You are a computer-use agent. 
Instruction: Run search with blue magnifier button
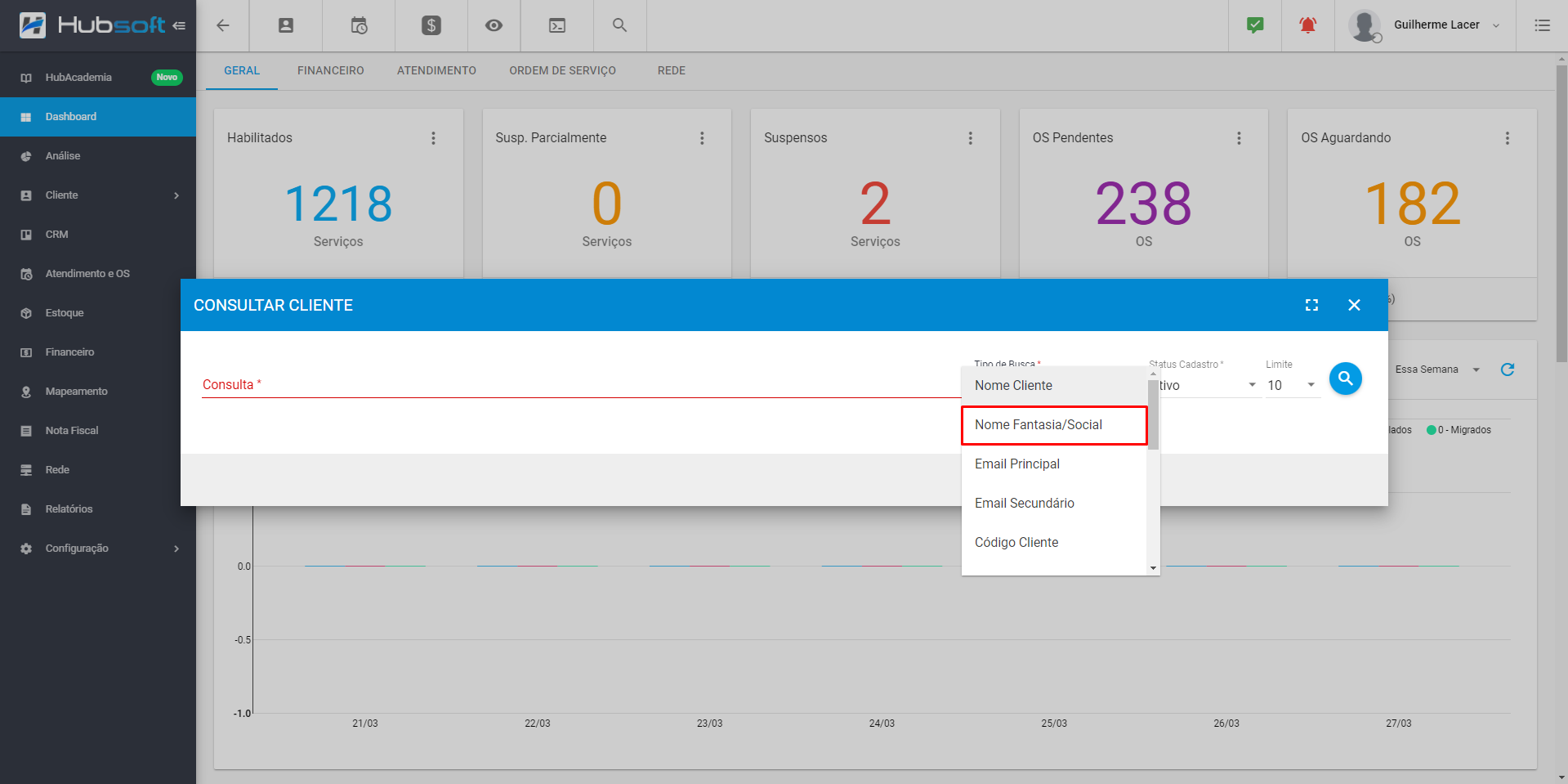(1345, 379)
